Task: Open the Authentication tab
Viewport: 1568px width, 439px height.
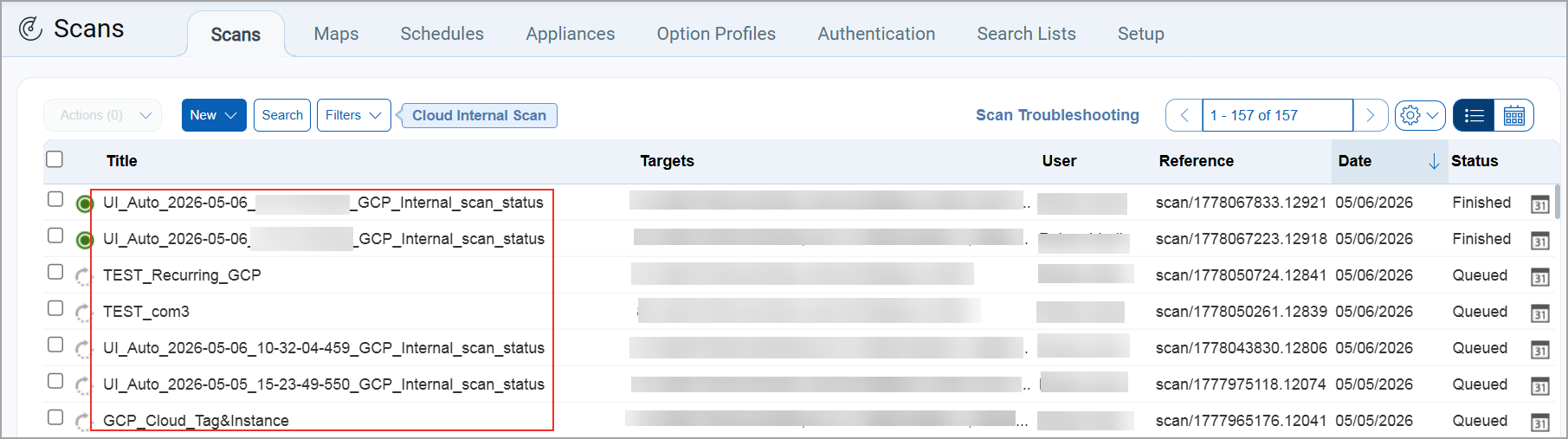Action: 876,34
